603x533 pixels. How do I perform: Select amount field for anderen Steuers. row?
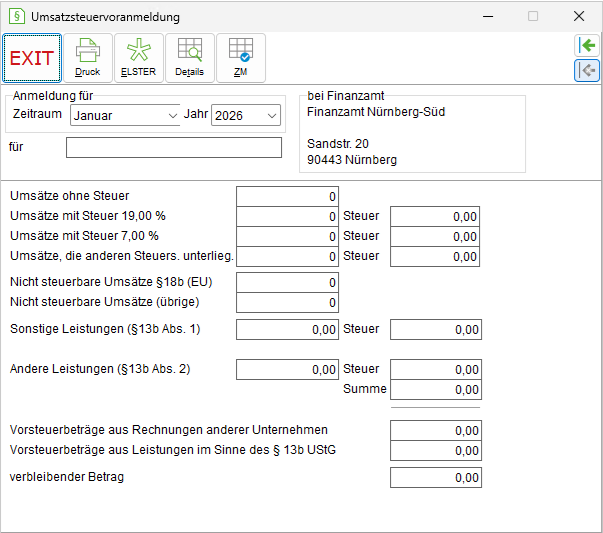(287, 257)
